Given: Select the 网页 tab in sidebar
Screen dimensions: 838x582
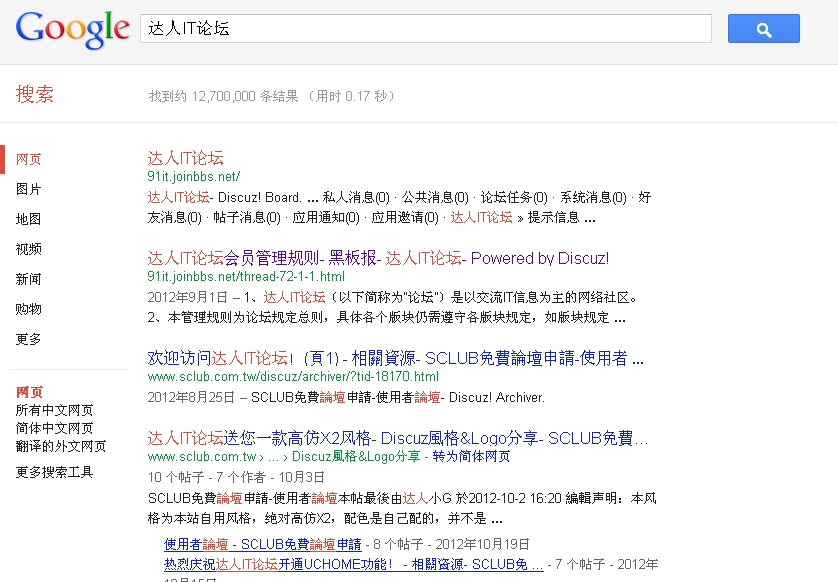Looking at the screenshot, I should [28, 159].
